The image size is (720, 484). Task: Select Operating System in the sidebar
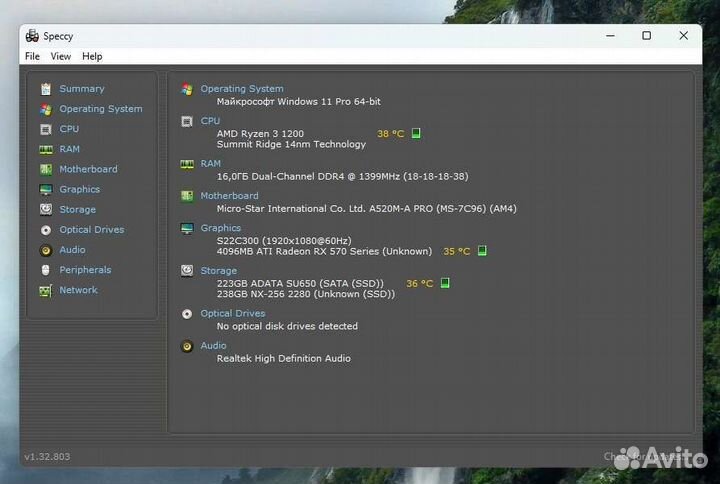101,109
